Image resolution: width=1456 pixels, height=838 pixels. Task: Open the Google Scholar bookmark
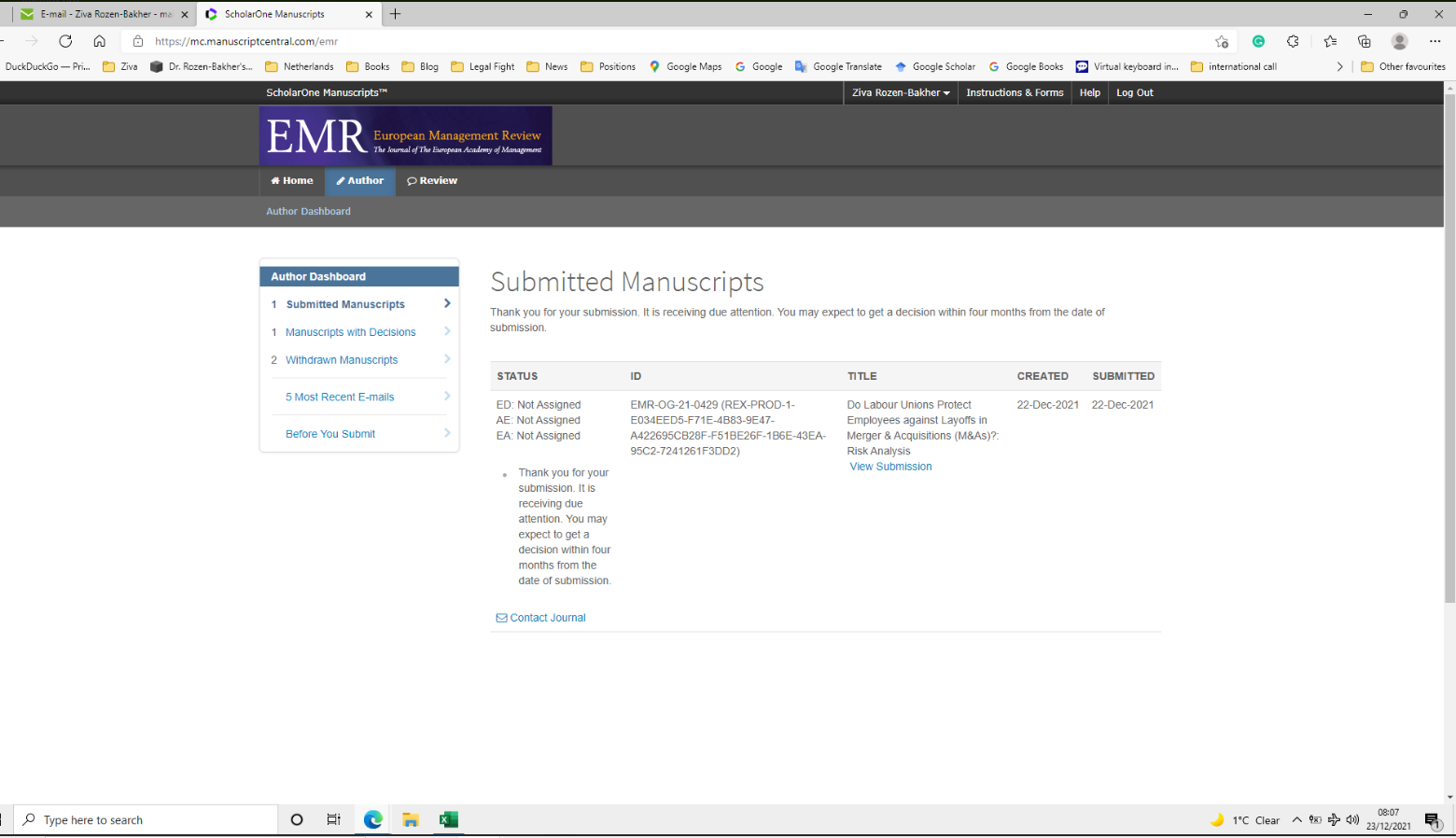point(935,66)
